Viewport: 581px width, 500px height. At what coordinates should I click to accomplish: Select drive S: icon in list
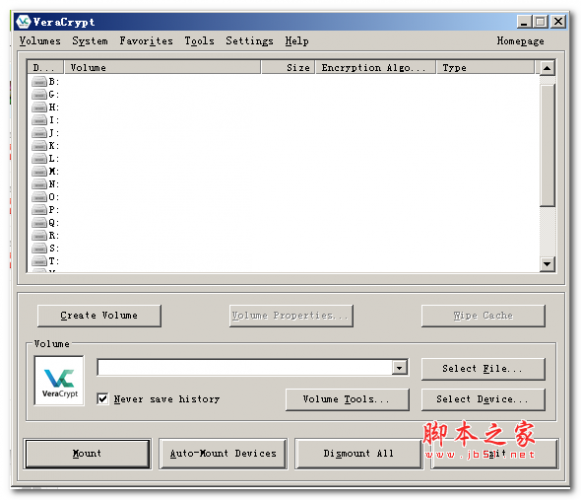[x=39, y=248]
